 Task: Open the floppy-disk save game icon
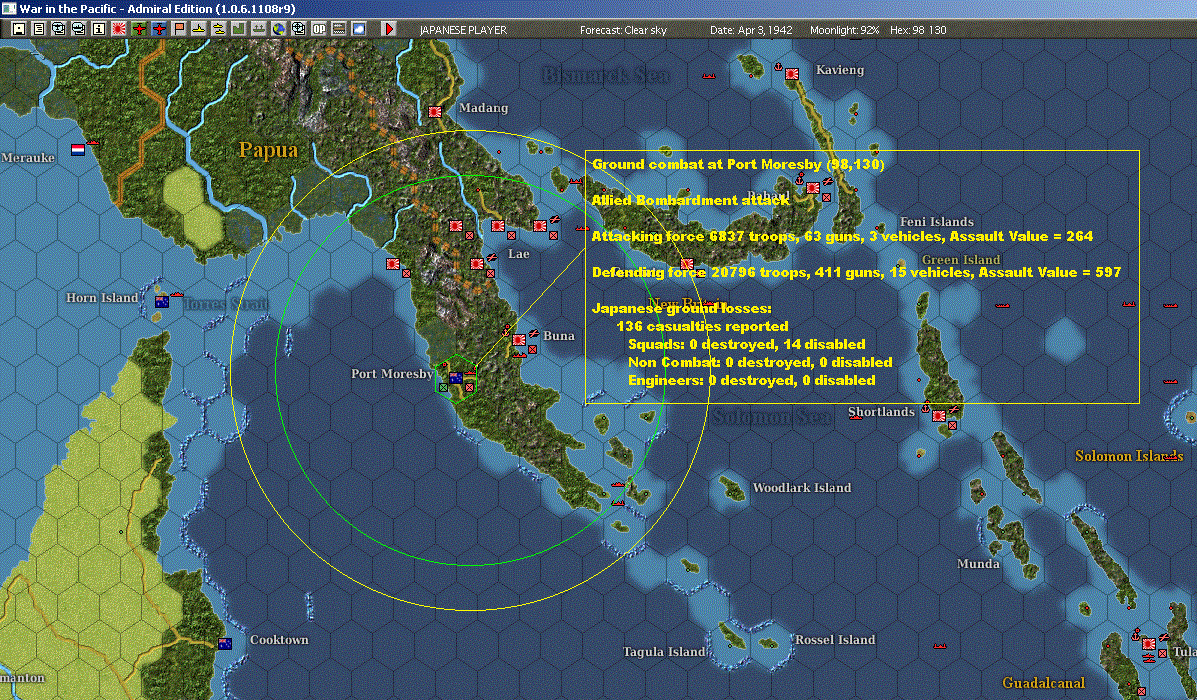coord(19,29)
